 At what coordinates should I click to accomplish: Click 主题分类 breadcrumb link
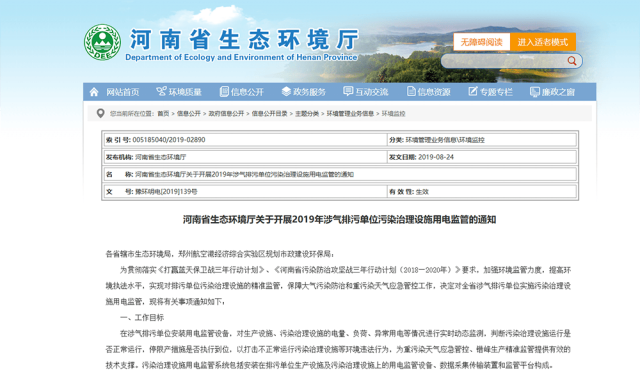point(307,114)
